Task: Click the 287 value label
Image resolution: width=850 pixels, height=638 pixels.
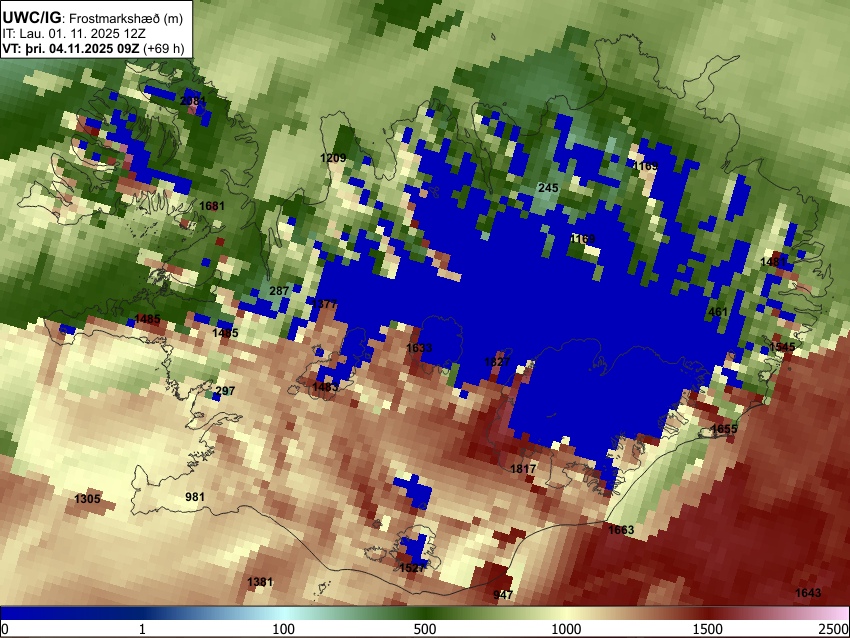Action: (x=279, y=291)
